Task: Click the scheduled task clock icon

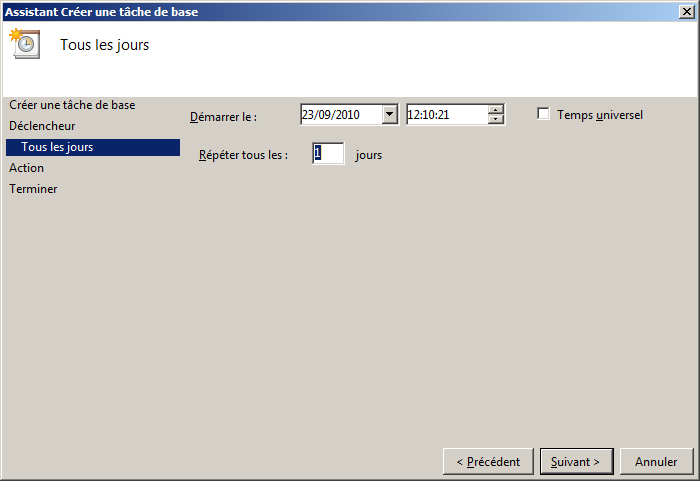Action: pyautogui.click(x=24, y=44)
